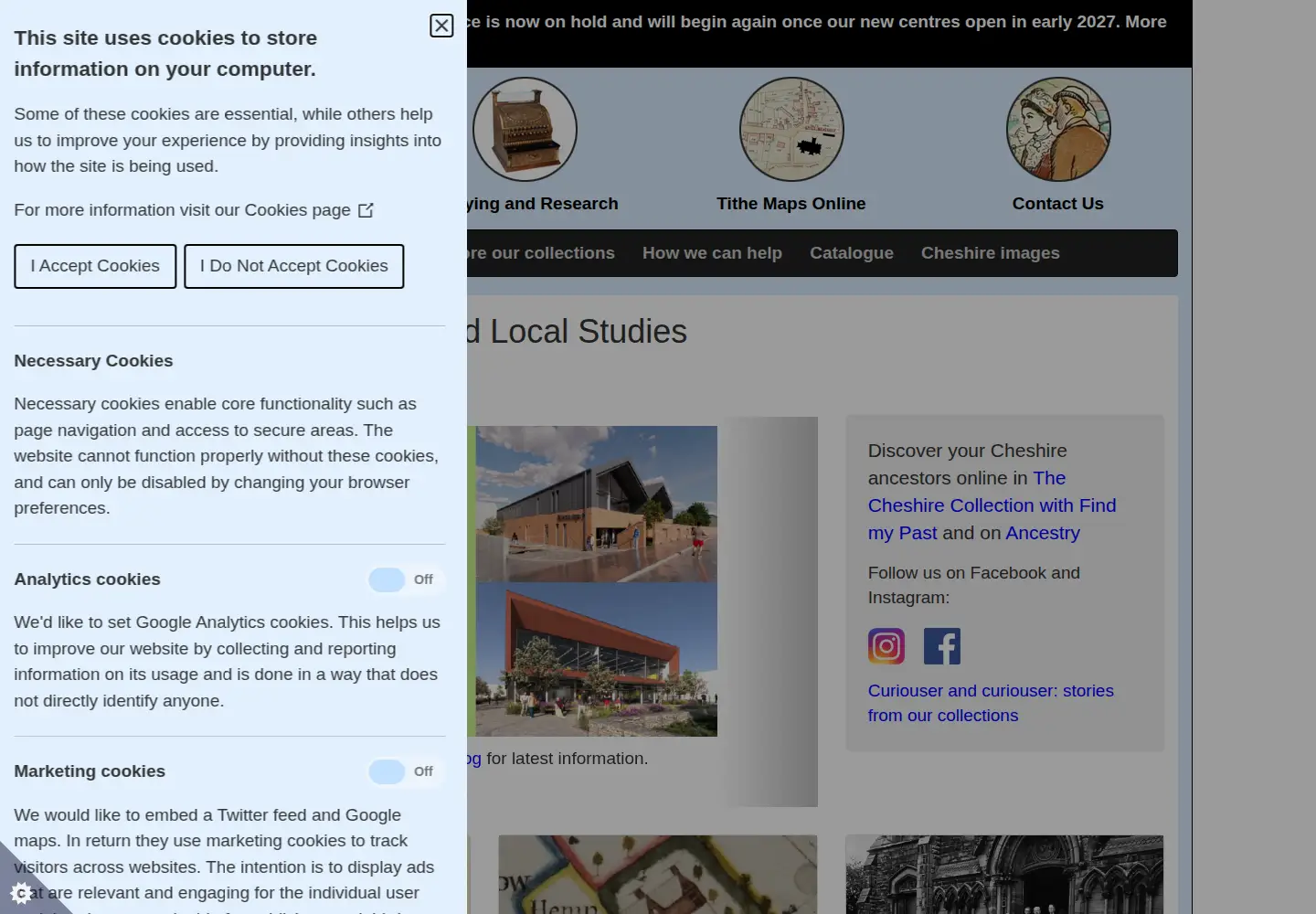Click the 'Analytics cookies' heading text
This screenshot has width=1316, height=914.
[87, 579]
